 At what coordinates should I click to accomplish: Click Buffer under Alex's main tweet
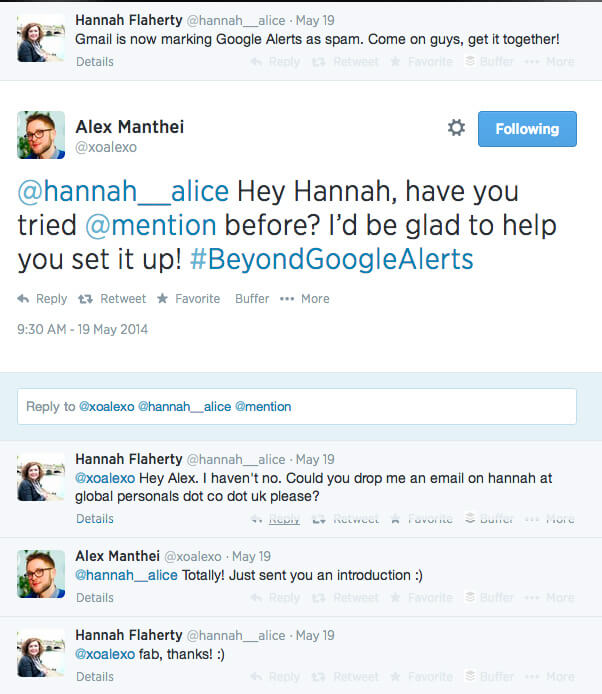click(252, 299)
